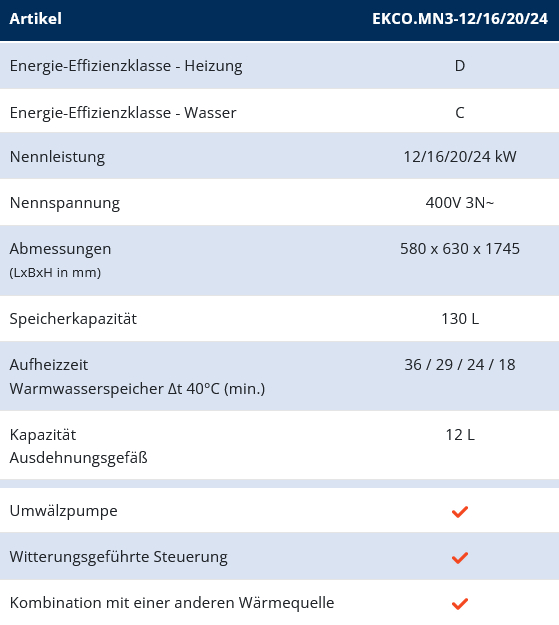Click the 36 / 29 / 24 / 18 value
Screen dimensions: 559x625
[460, 365]
